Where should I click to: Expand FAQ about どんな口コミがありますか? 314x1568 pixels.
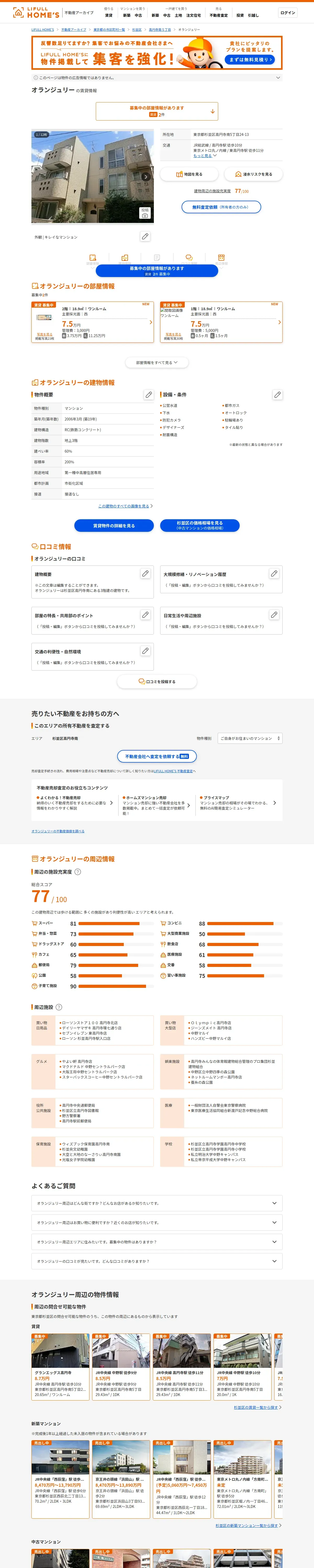coord(157,1261)
